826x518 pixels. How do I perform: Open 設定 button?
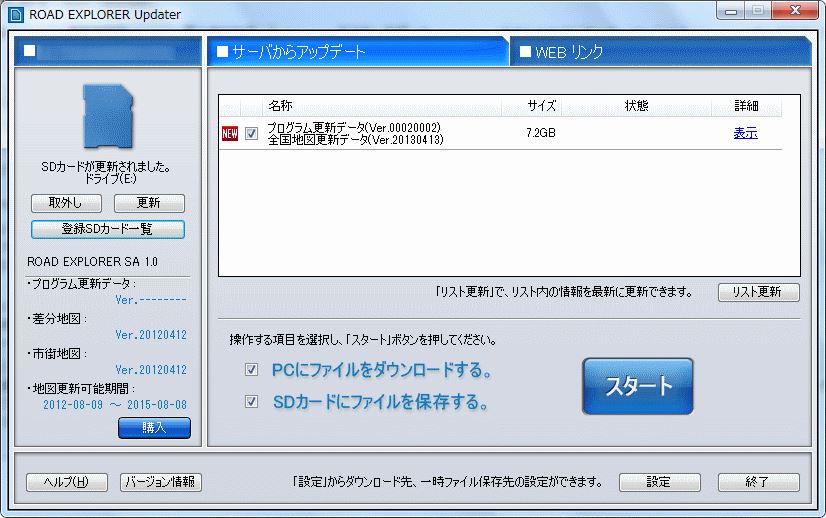click(660, 482)
